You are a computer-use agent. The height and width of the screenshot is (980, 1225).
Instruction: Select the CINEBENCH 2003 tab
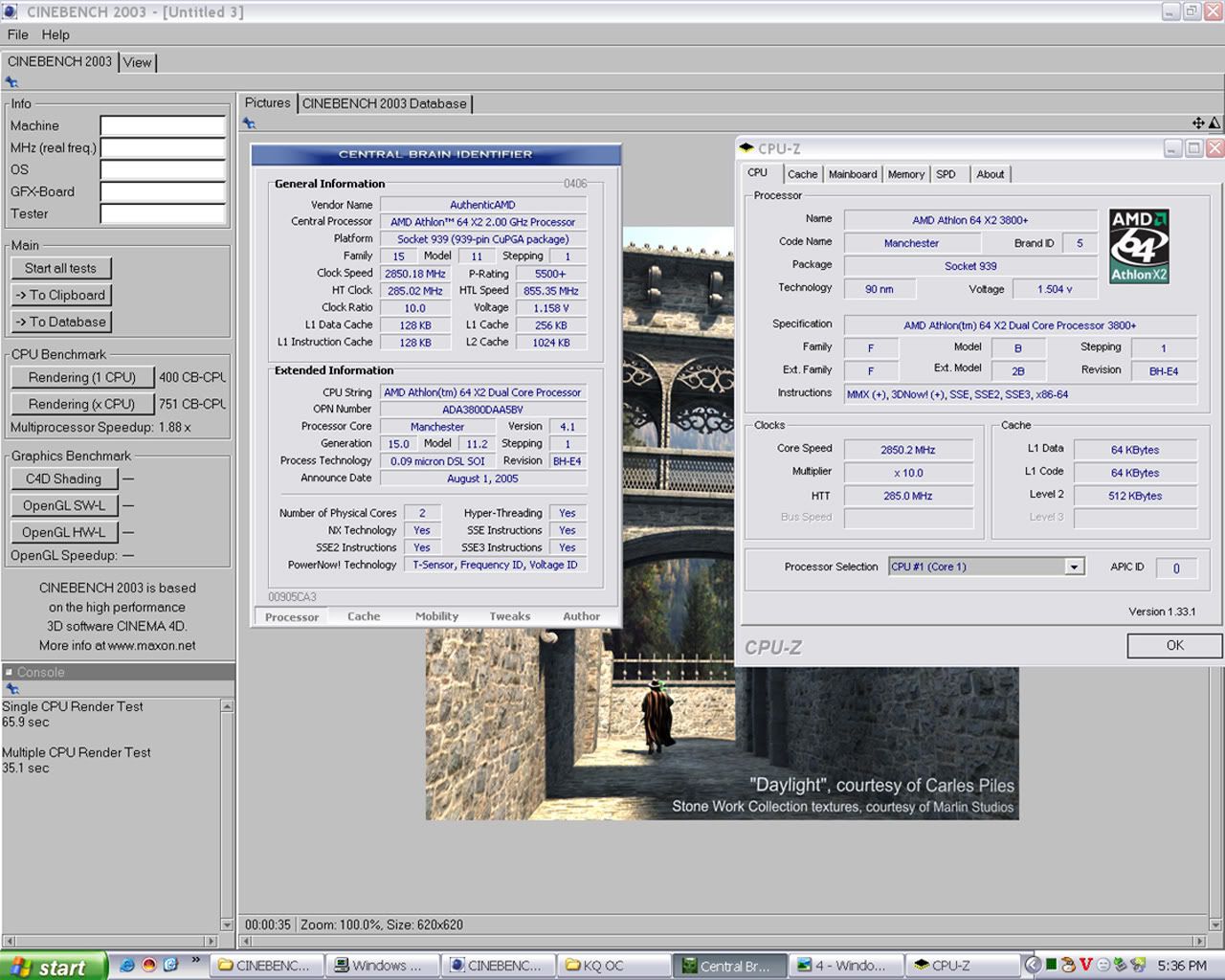point(59,61)
